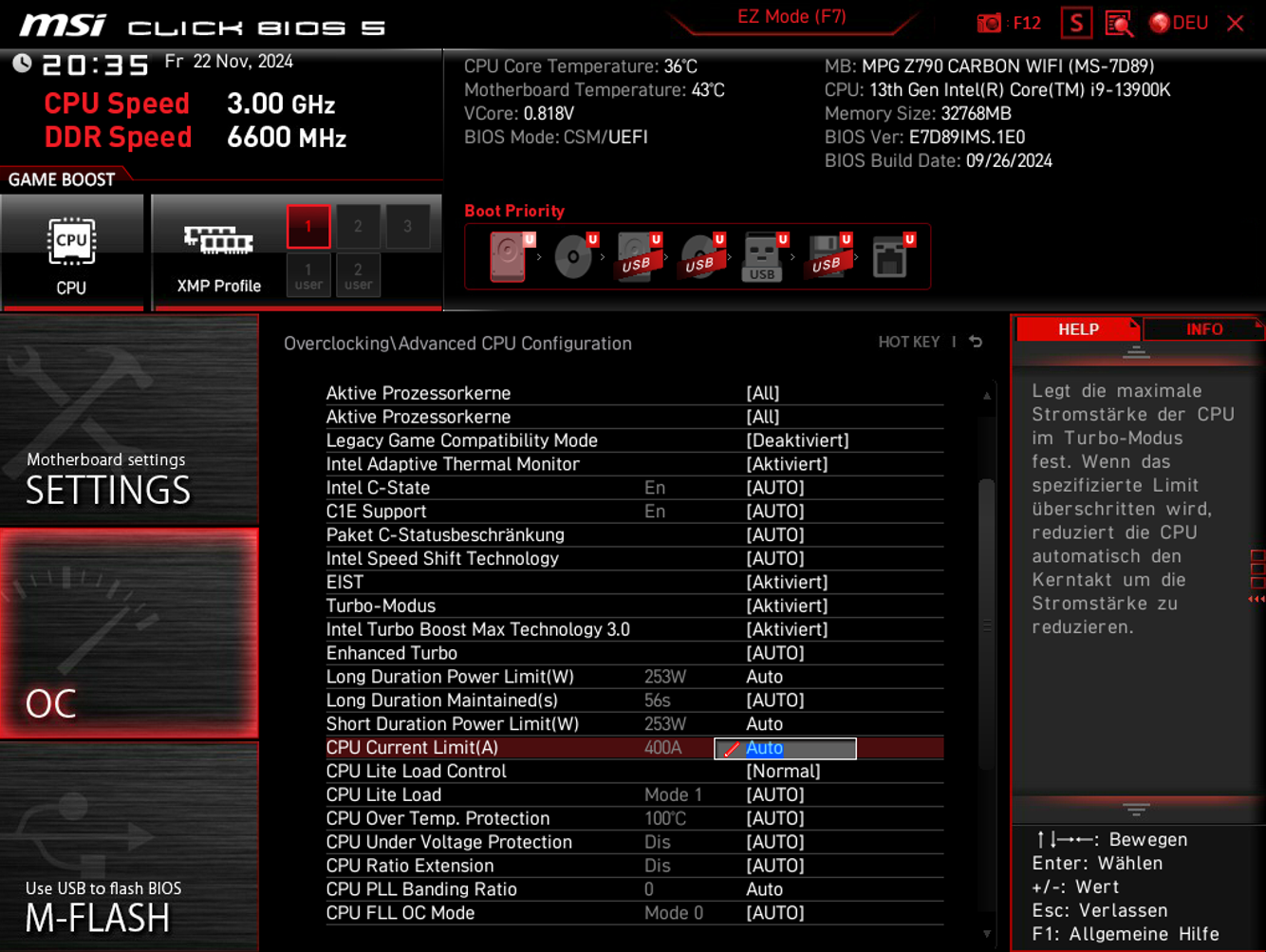The width and height of the screenshot is (1266, 952).
Task: Click the Overclocking\Advanced CPU Configuration breadcrumb
Action: [x=457, y=344]
